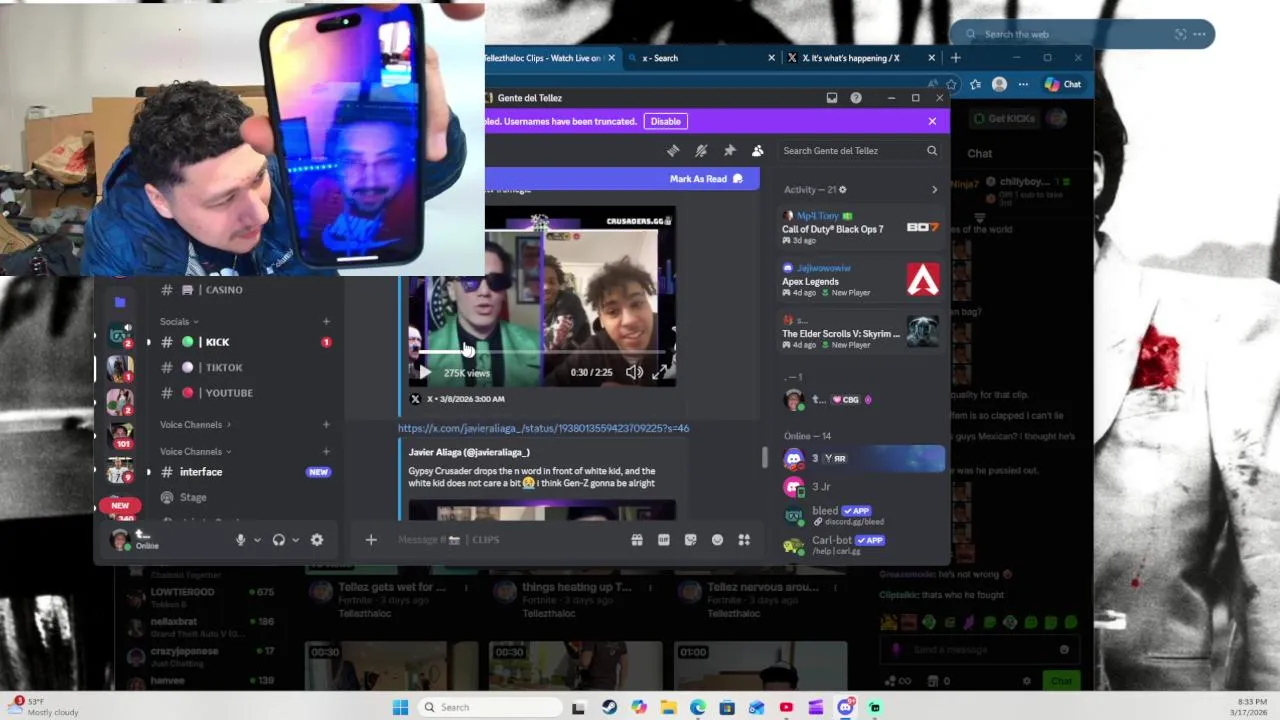This screenshot has width=1280, height=720.
Task: Open server icon with 101 badge
Action: point(120,437)
